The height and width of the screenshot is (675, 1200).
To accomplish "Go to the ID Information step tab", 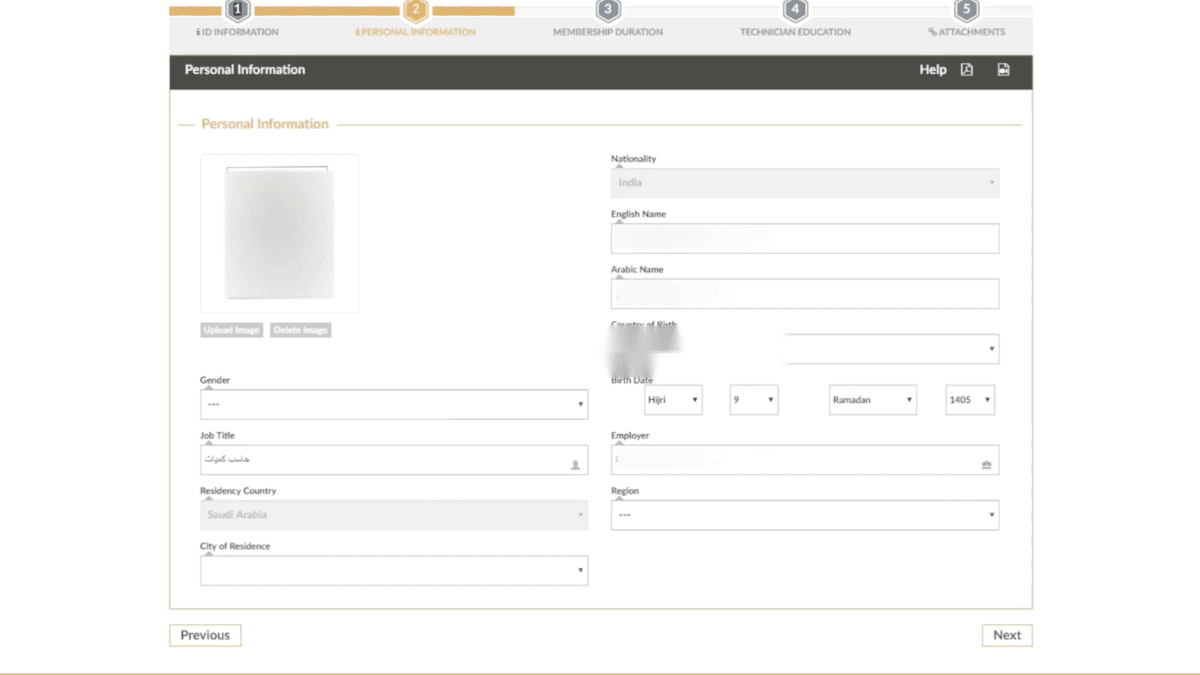I will point(238,32).
